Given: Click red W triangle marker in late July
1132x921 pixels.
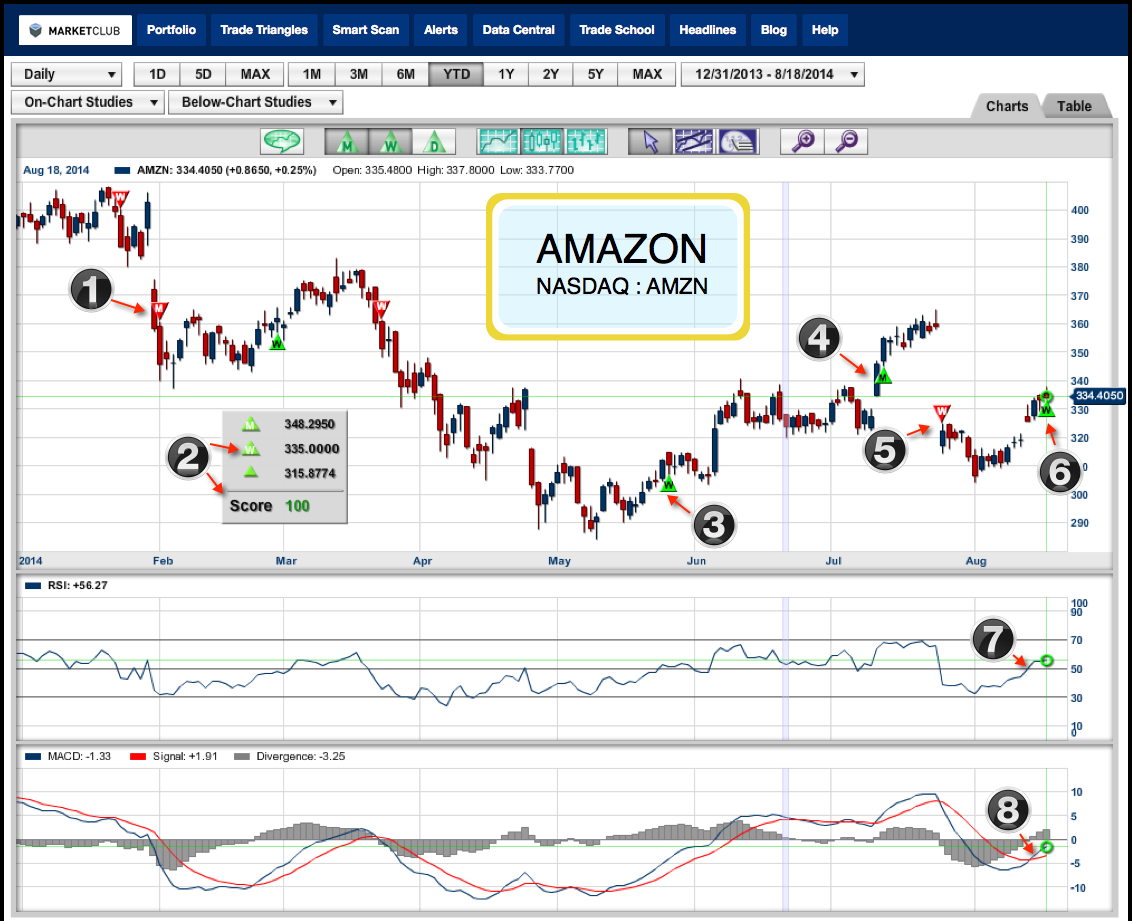Looking at the screenshot, I should 941,413.
